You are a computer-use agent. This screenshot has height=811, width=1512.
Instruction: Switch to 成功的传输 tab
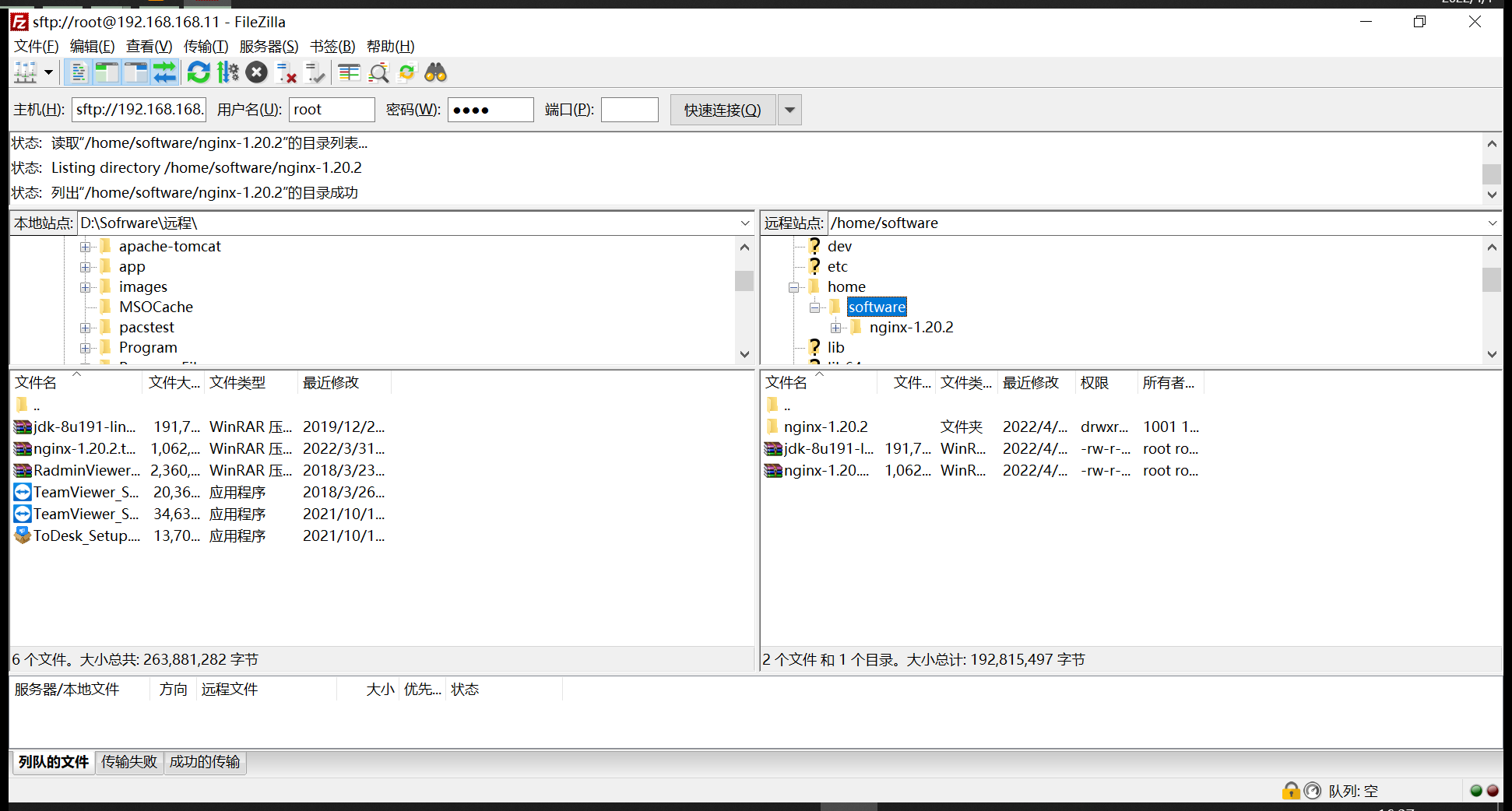click(x=205, y=762)
